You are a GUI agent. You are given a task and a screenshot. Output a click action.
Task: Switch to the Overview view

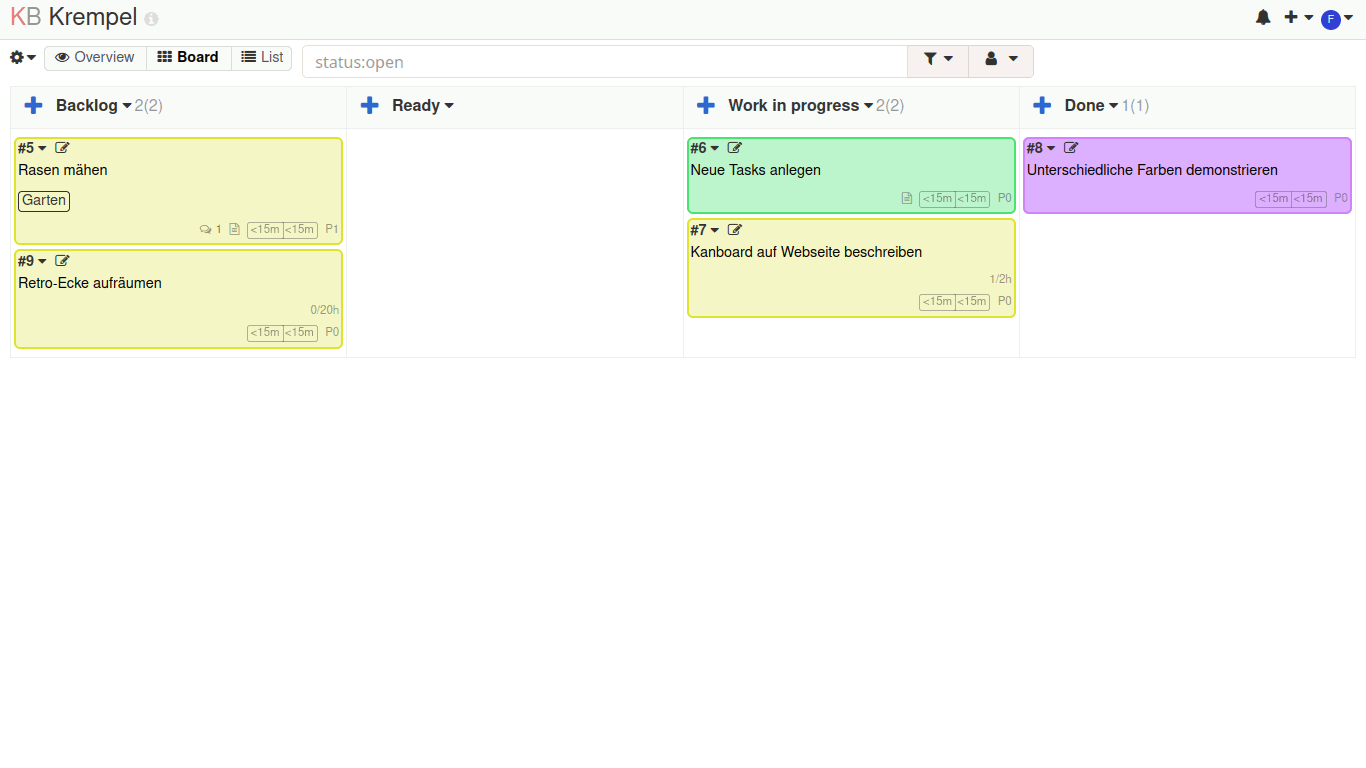(x=95, y=58)
